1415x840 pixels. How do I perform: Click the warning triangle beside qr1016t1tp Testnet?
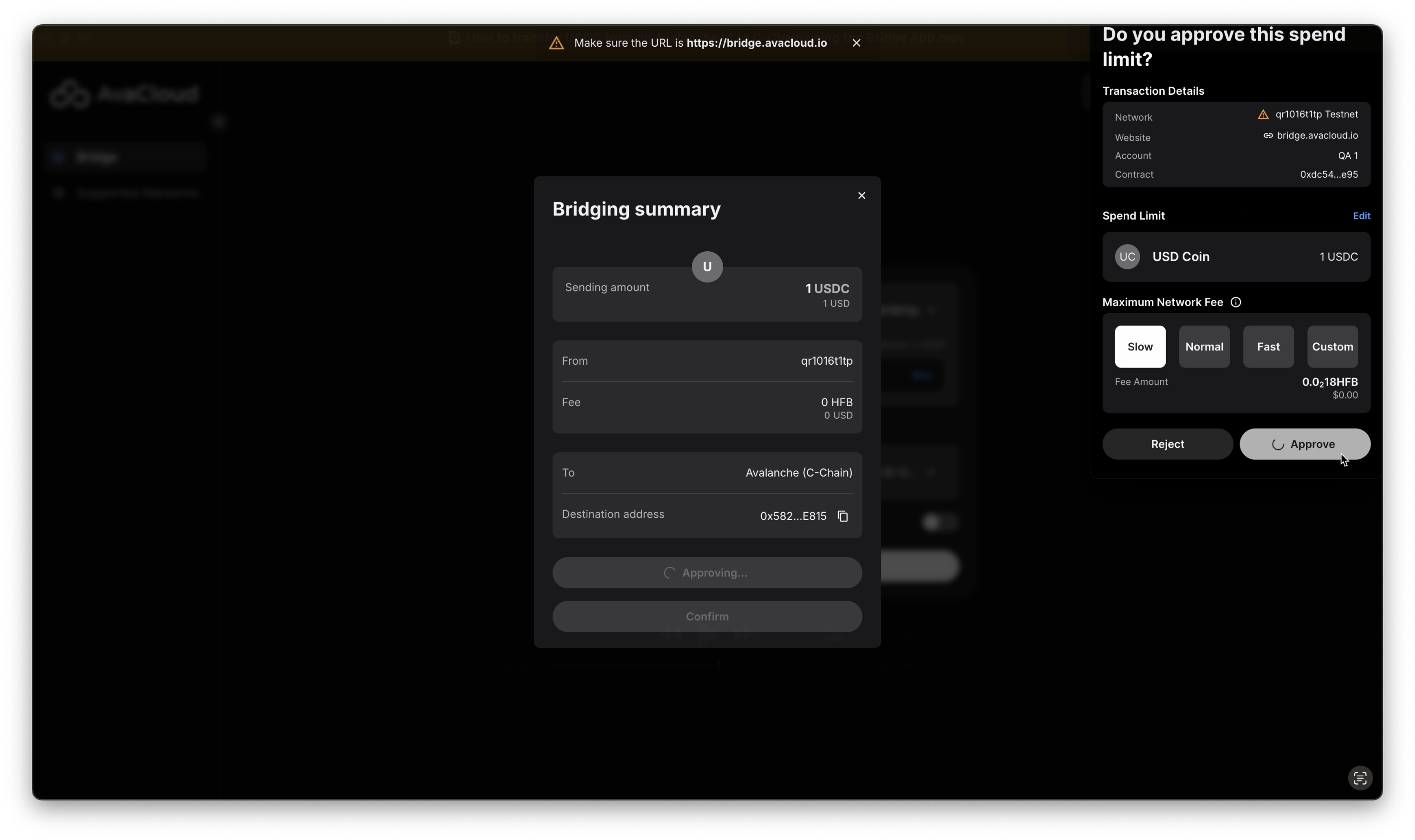tap(1263, 115)
